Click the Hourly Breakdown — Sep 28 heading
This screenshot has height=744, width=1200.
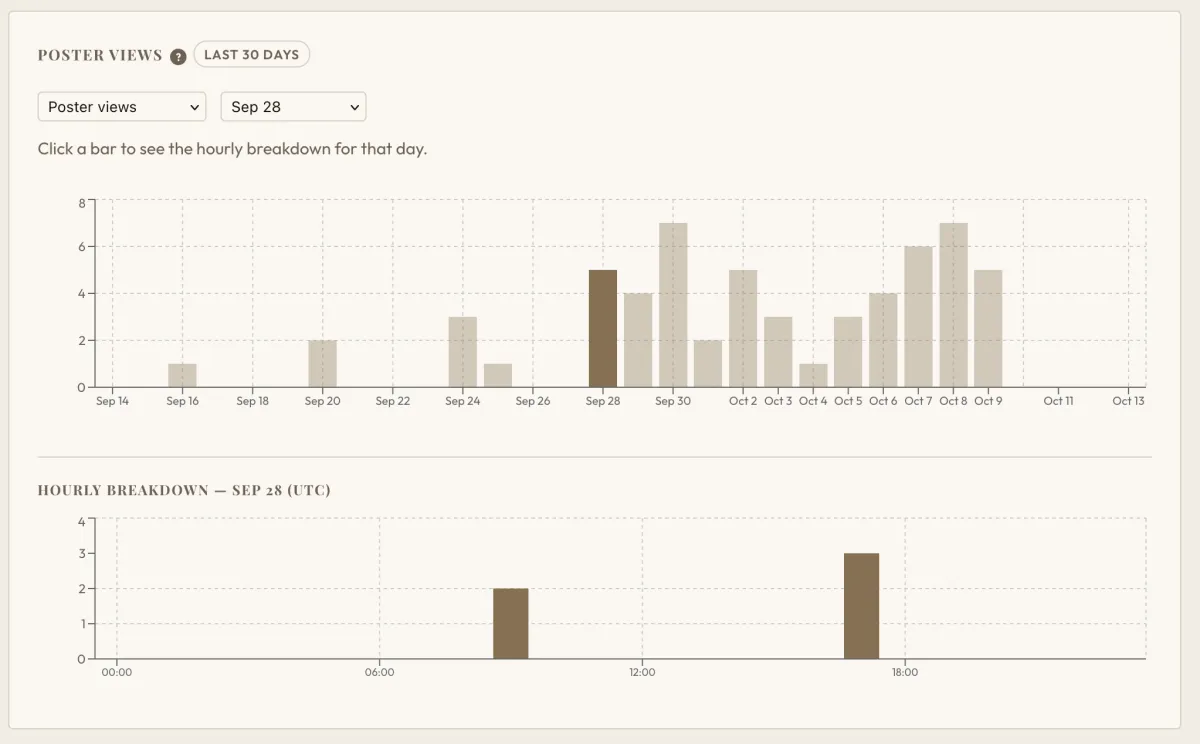pos(184,490)
